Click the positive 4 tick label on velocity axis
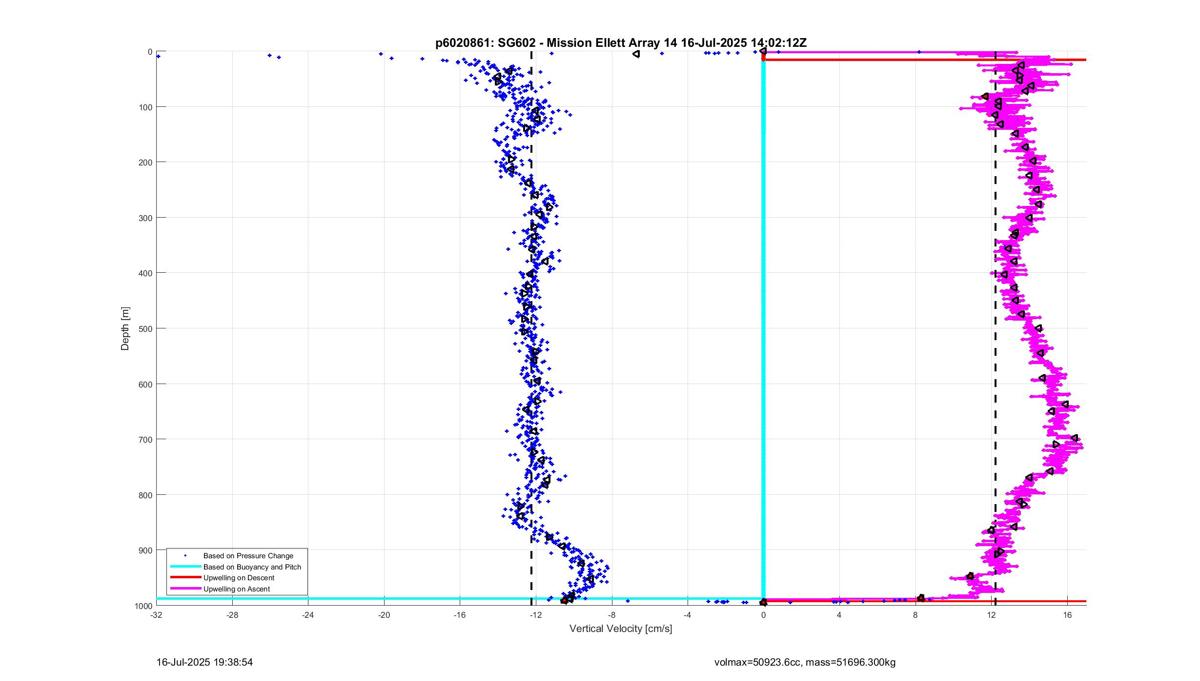 click(x=840, y=615)
